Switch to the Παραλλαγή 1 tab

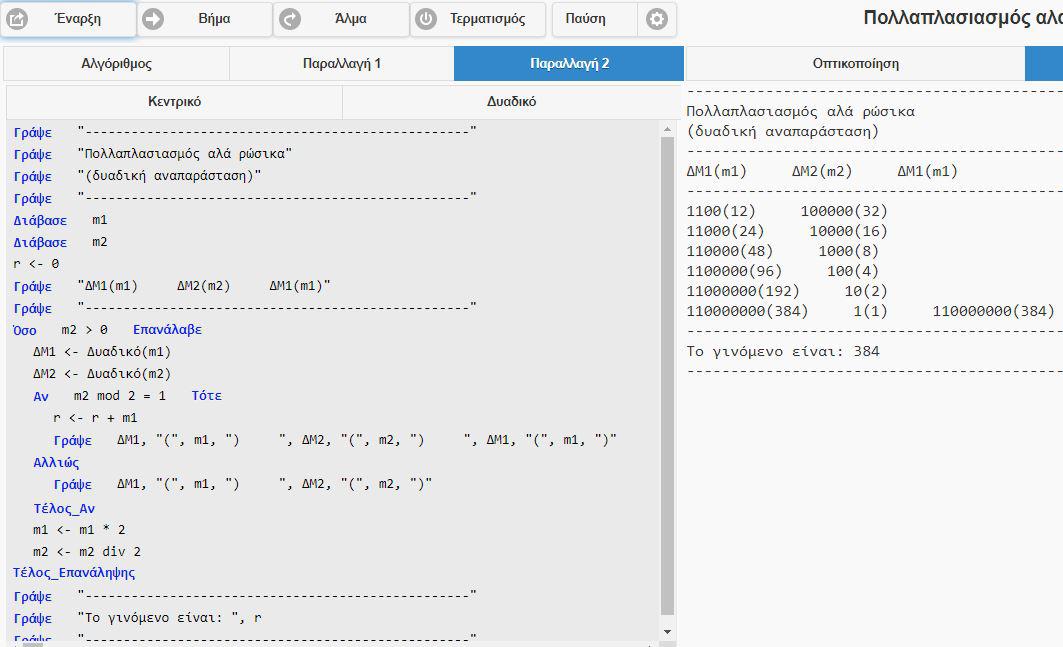[x=342, y=64]
